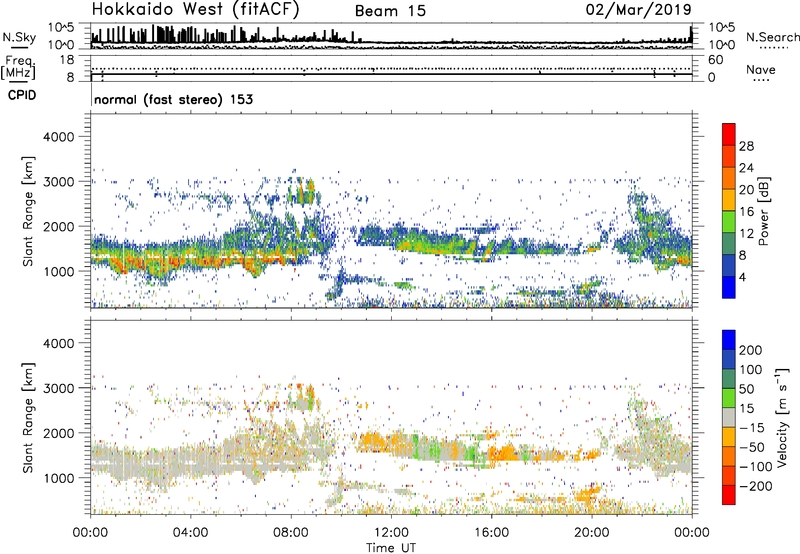Click the 200 label on Velocity color bar
The width and height of the screenshot is (800, 554).
751,350
